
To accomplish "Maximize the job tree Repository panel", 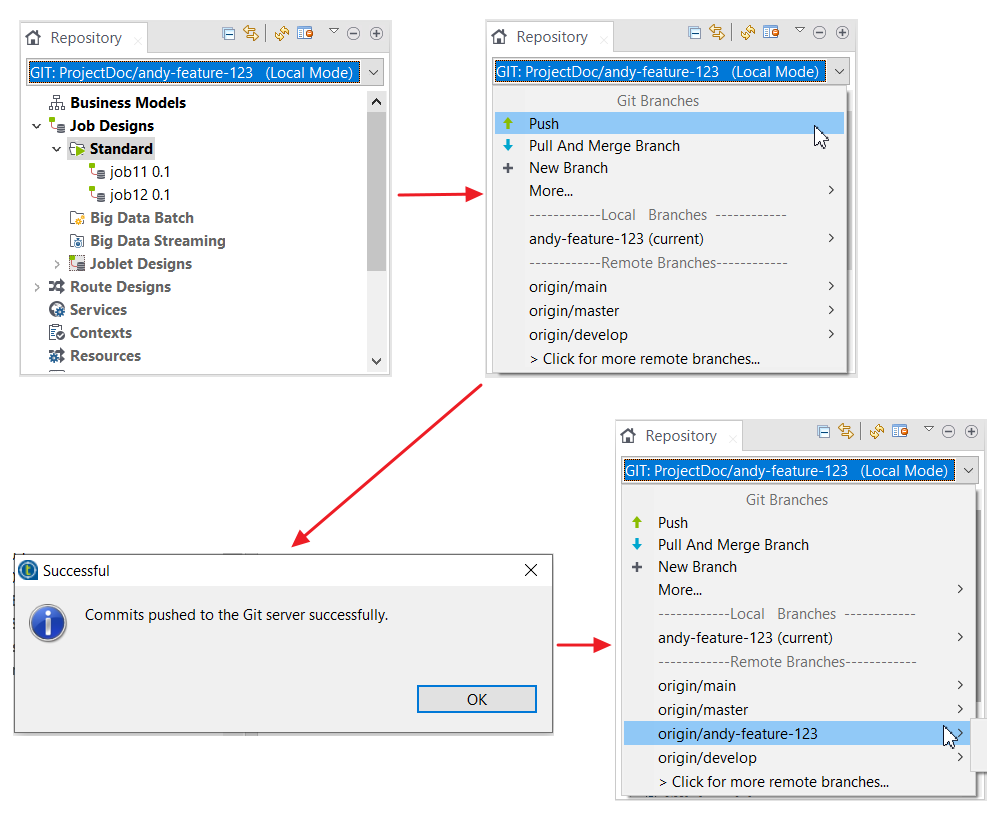I will click(377, 34).
